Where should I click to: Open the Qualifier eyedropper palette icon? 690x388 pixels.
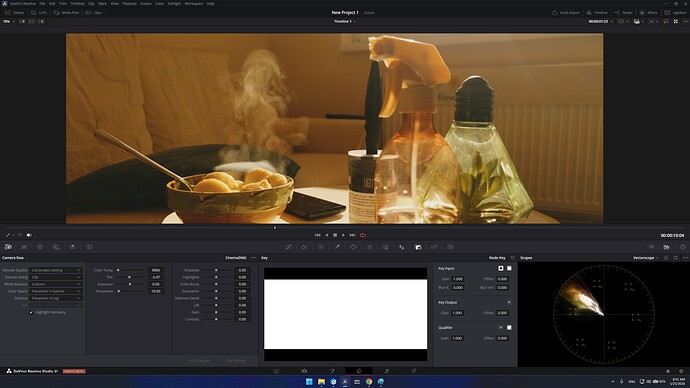point(337,247)
